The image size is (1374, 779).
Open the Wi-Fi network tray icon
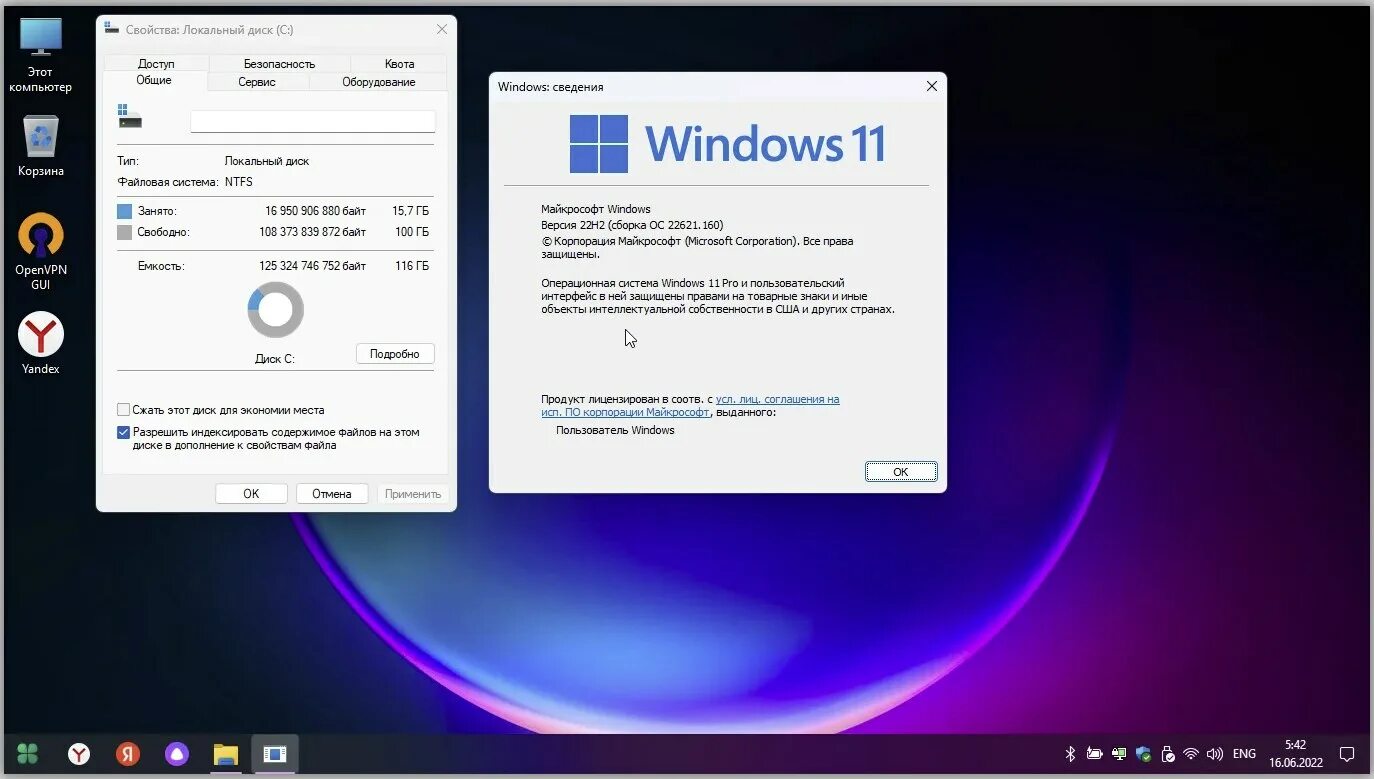click(1191, 754)
